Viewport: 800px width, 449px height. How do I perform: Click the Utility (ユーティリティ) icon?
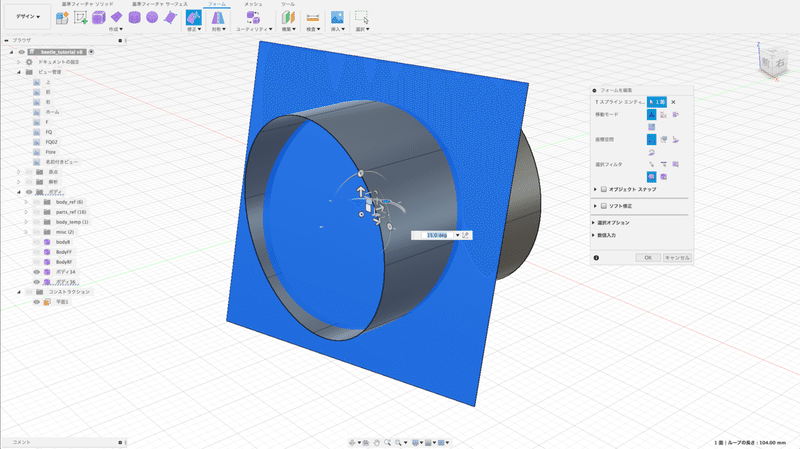(253, 17)
